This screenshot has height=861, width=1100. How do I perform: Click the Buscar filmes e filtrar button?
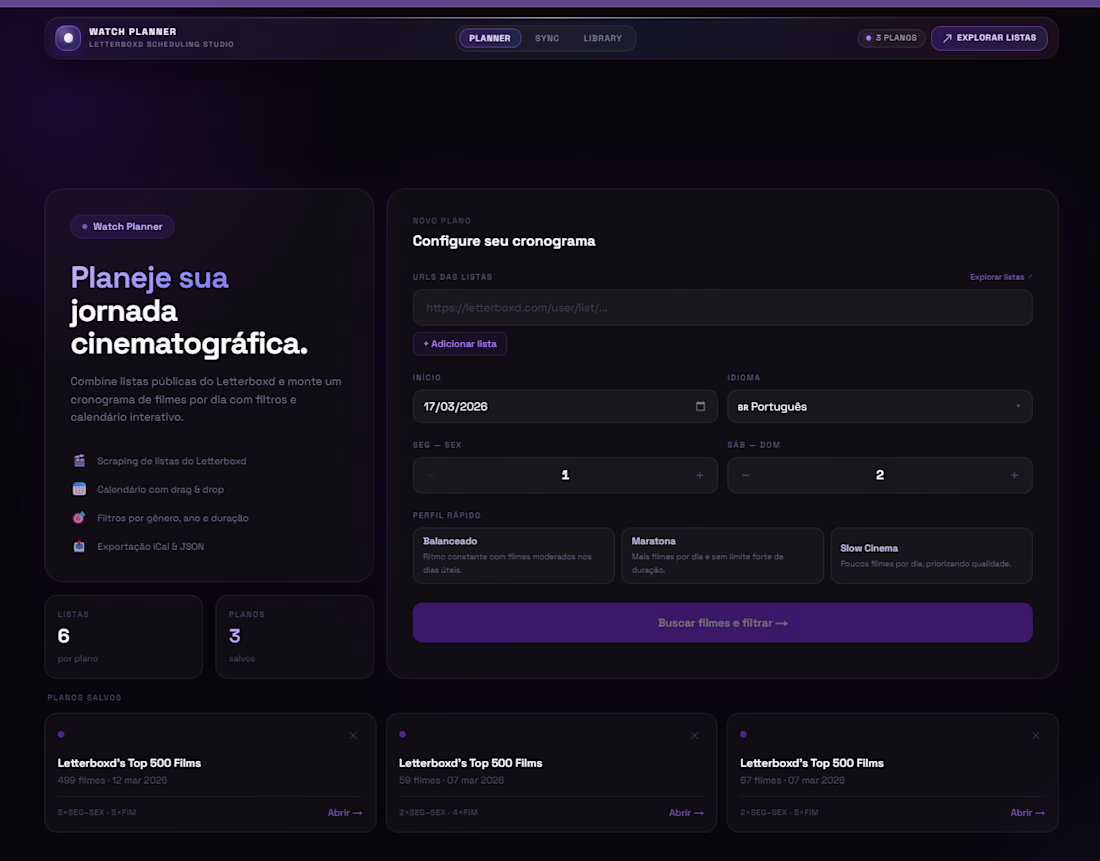[x=722, y=623]
